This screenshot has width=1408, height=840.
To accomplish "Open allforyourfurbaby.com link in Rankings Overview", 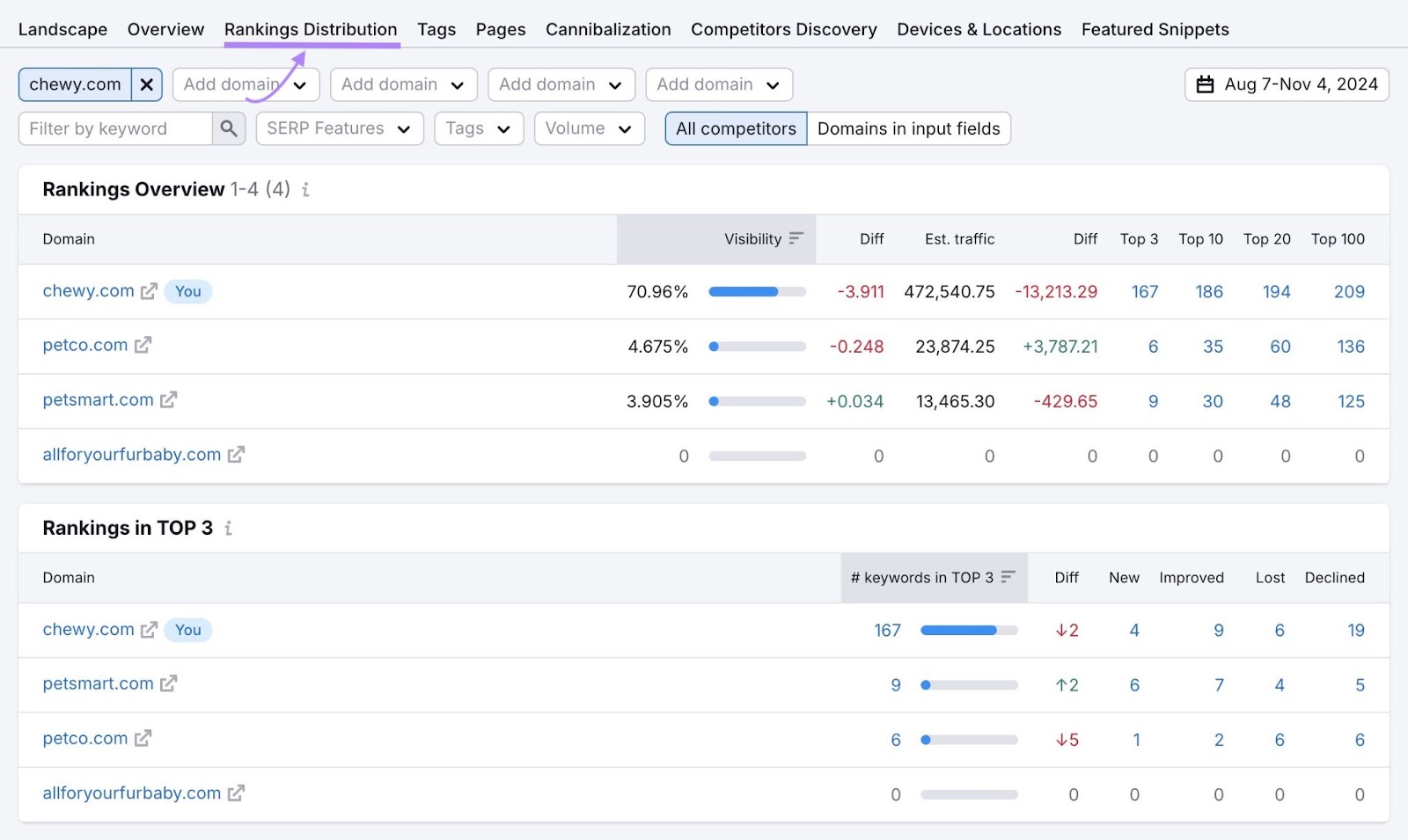I will point(131,455).
